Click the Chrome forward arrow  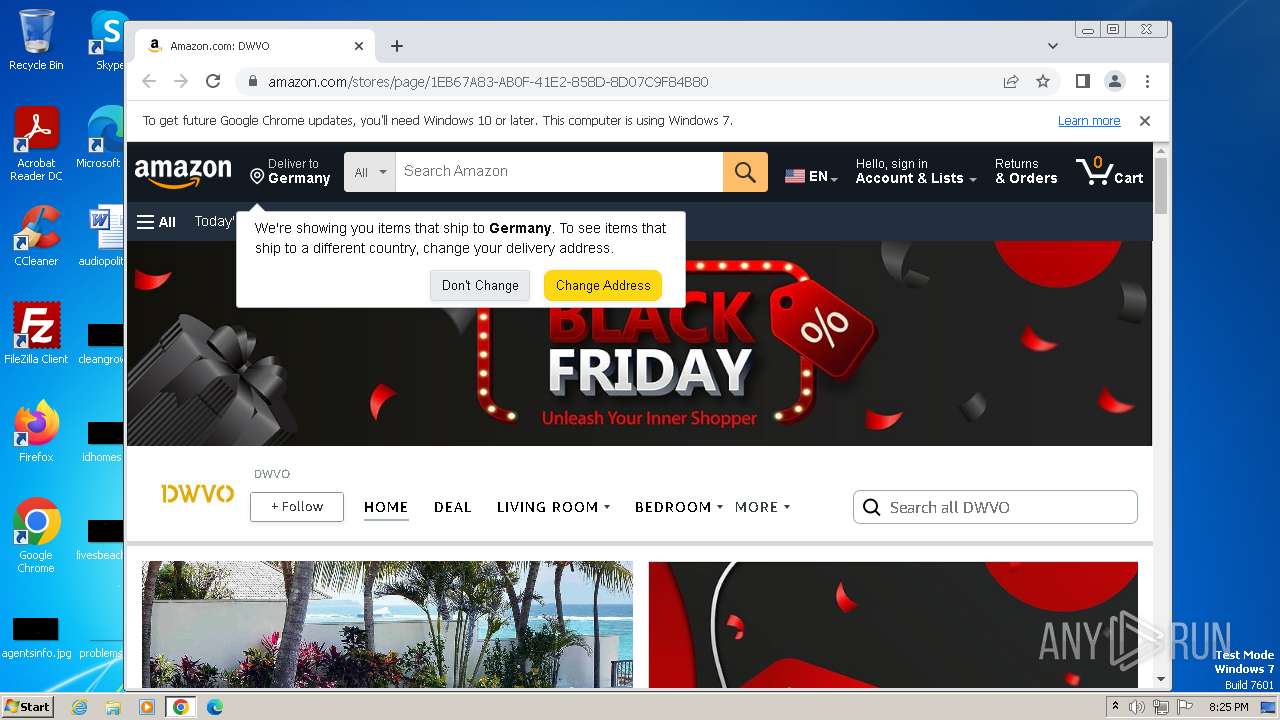click(181, 81)
